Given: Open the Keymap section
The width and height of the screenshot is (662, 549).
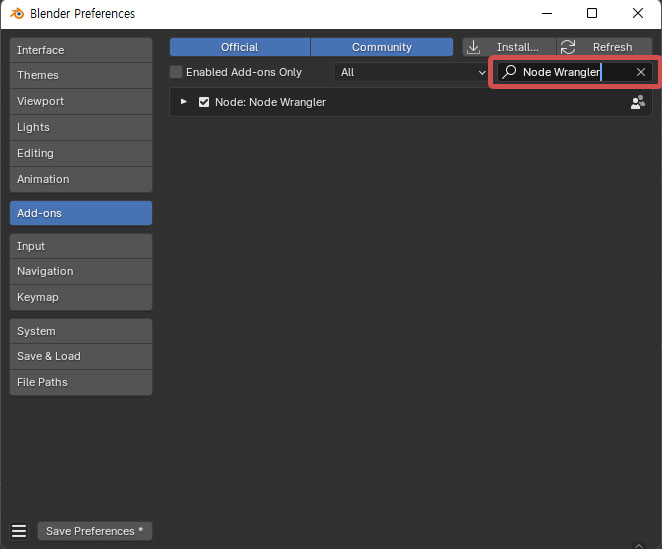Looking at the screenshot, I should tap(81, 297).
